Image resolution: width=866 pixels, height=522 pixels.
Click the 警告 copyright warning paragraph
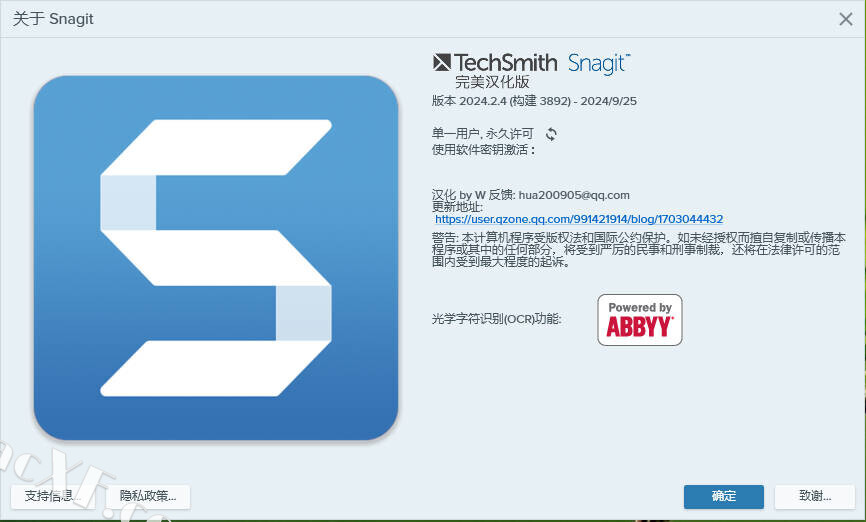(638, 250)
